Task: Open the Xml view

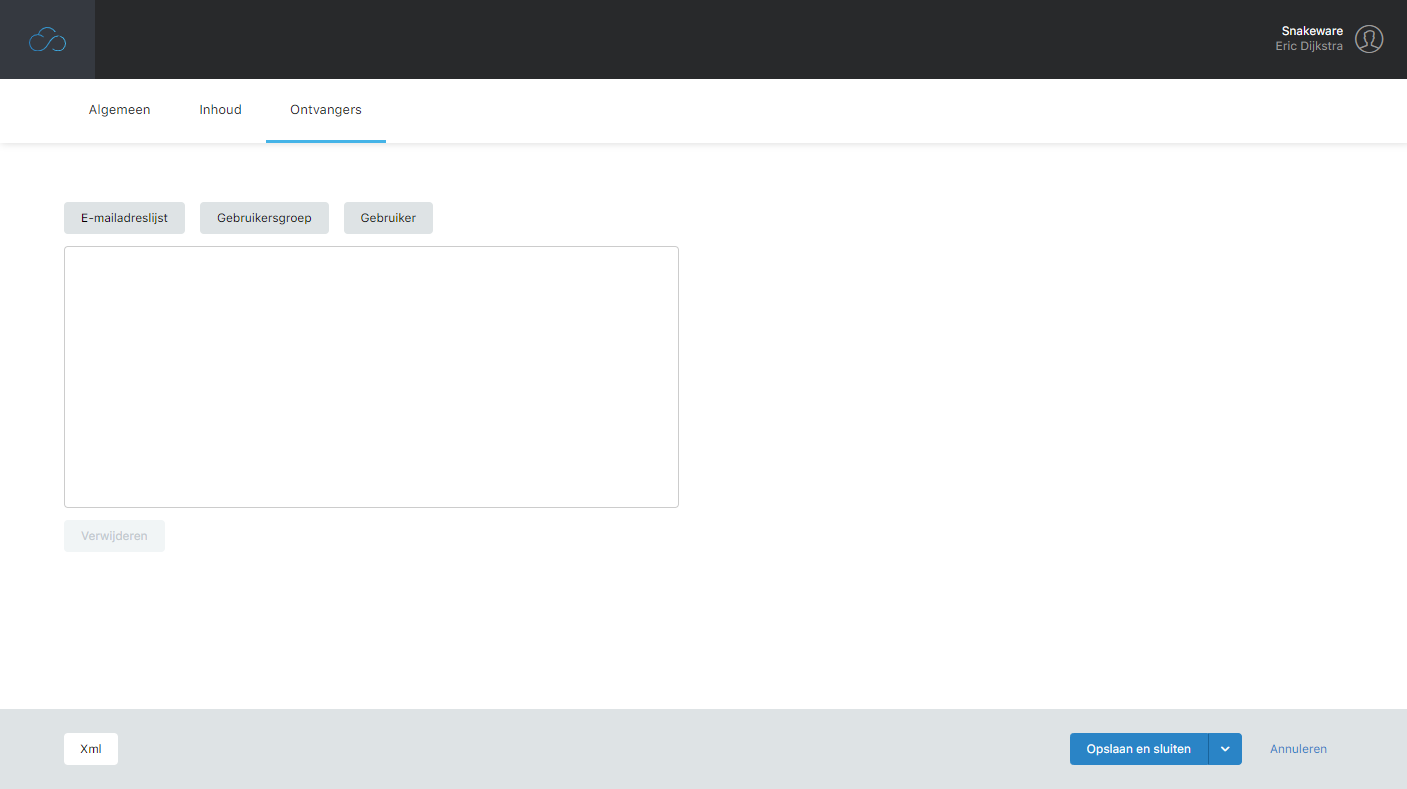Action: 91,749
